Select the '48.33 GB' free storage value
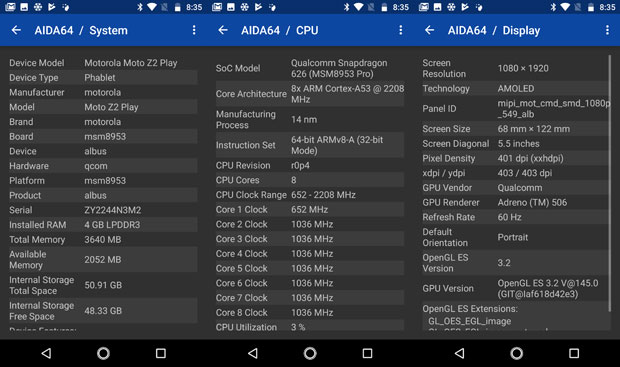The width and height of the screenshot is (620, 367). pos(103,311)
